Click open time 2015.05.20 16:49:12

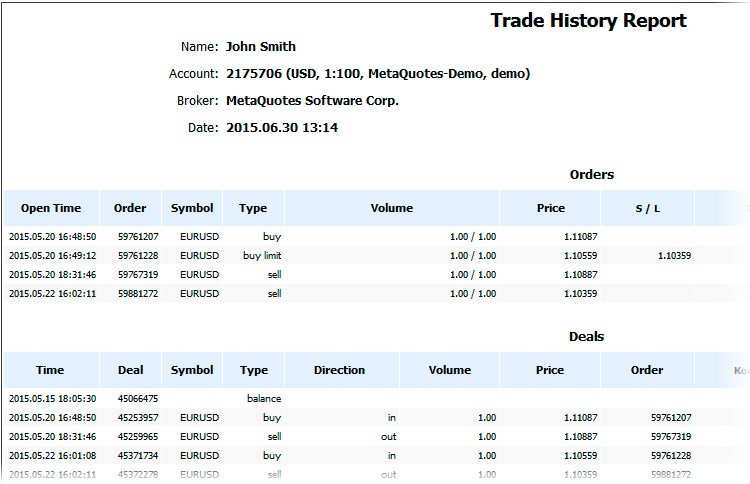coord(53,256)
